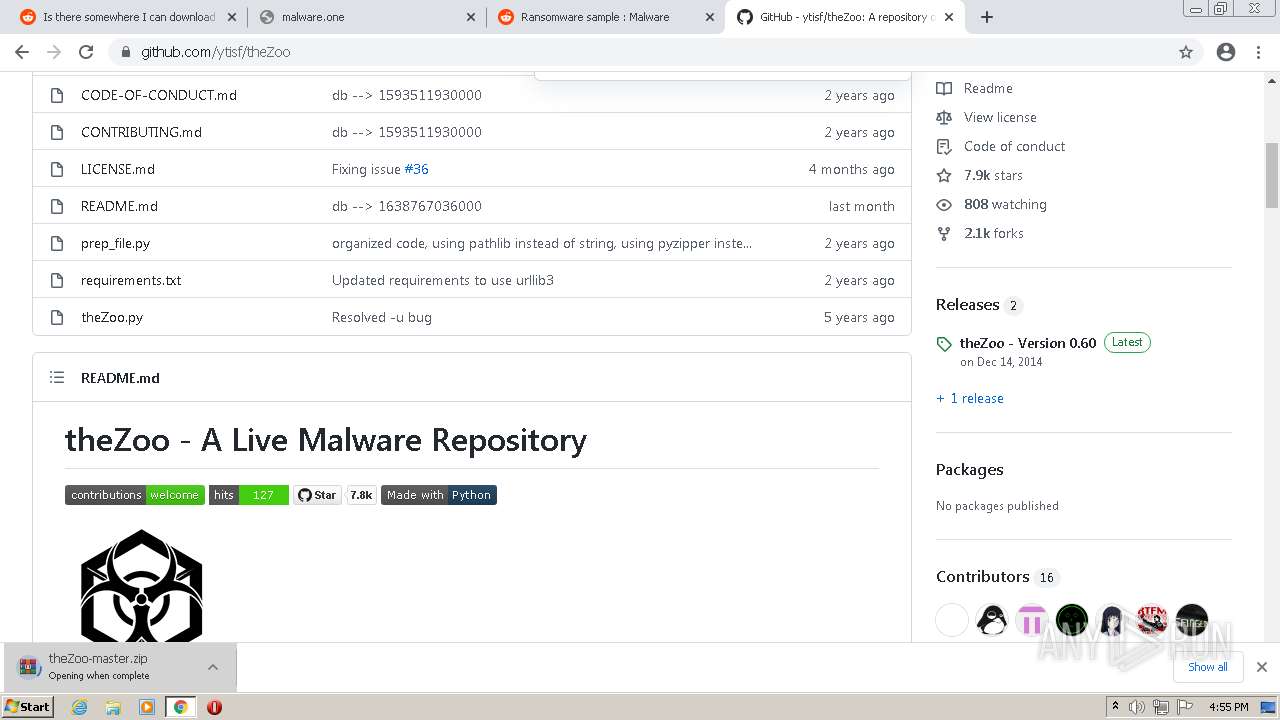Go back to the previous page

point(22,52)
